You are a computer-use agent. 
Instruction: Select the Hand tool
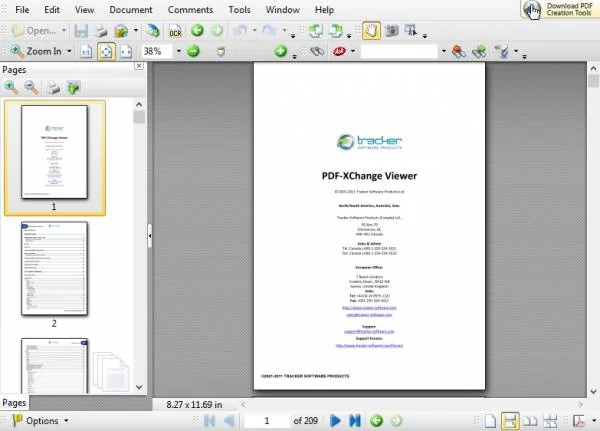click(371, 31)
